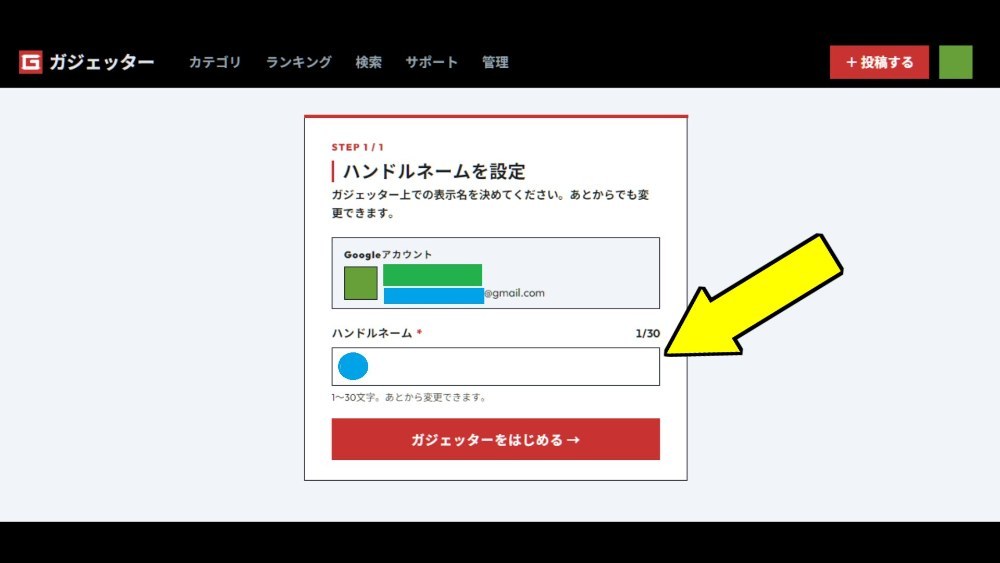This screenshot has width=1000, height=563.
Task: Click the ＋投稿する button
Action: (x=879, y=62)
